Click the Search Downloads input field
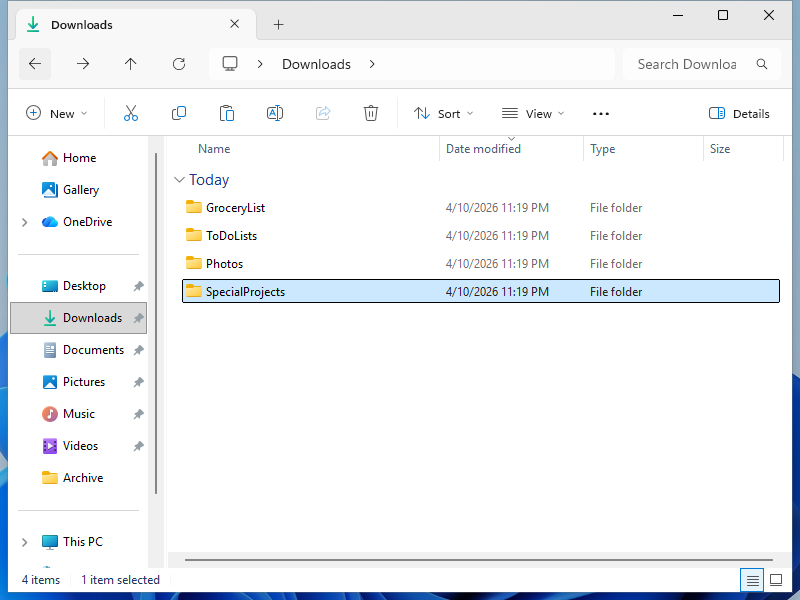Image resolution: width=800 pixels, height=600 pixels. click(702, 64)
